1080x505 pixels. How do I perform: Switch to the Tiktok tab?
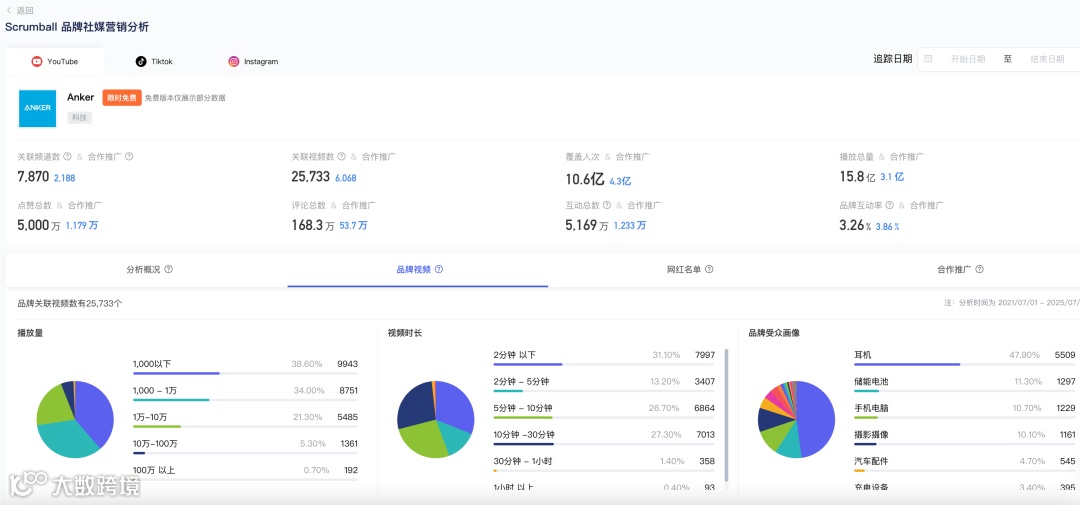(x=154, y=61)
